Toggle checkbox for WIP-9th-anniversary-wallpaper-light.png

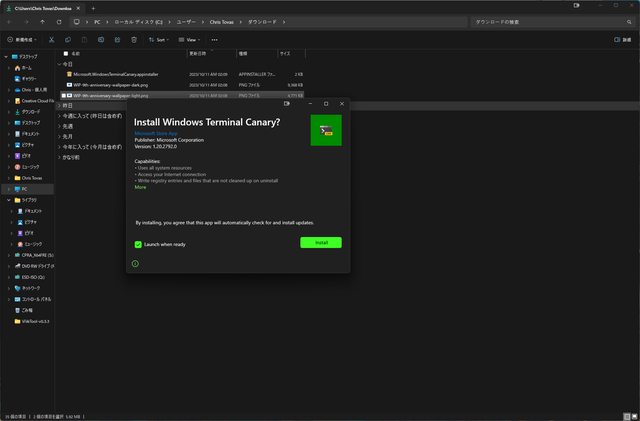tap(64, 96)
